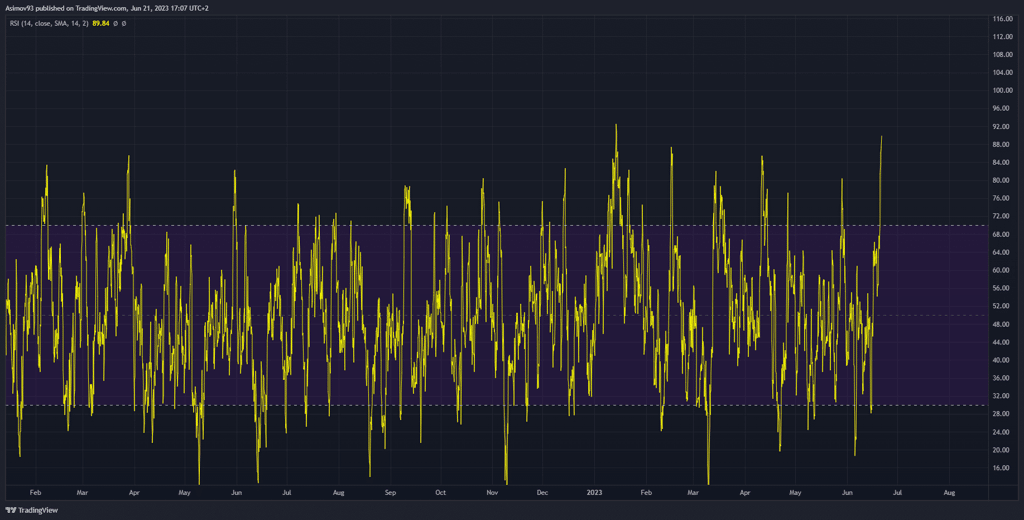This screenshot has height=520, width=1024.
Task: Select the 112.00 scale label
Action: (1002, 37)
